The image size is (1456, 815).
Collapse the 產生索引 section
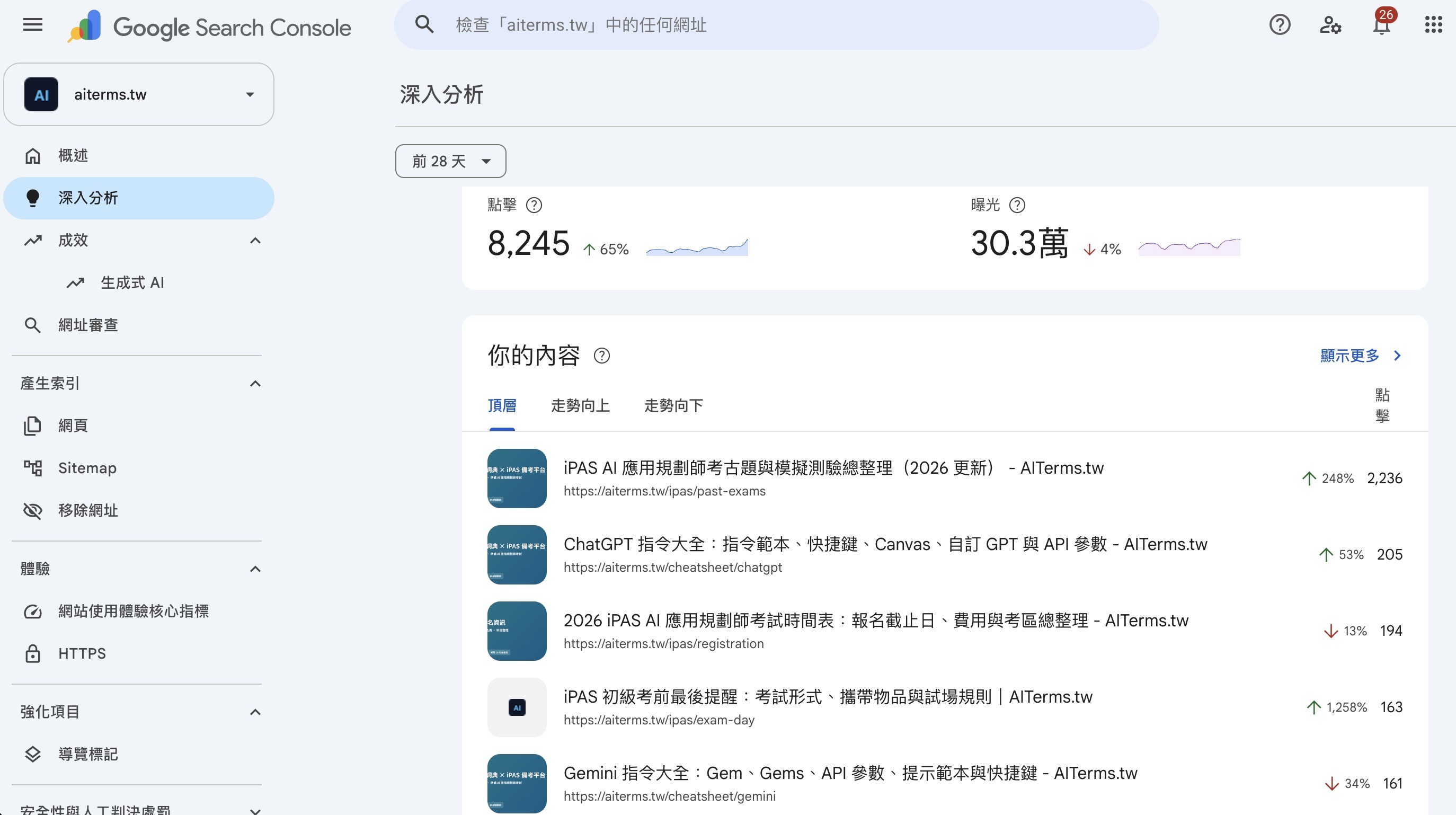pyautogui.click(x=255, y=384)
